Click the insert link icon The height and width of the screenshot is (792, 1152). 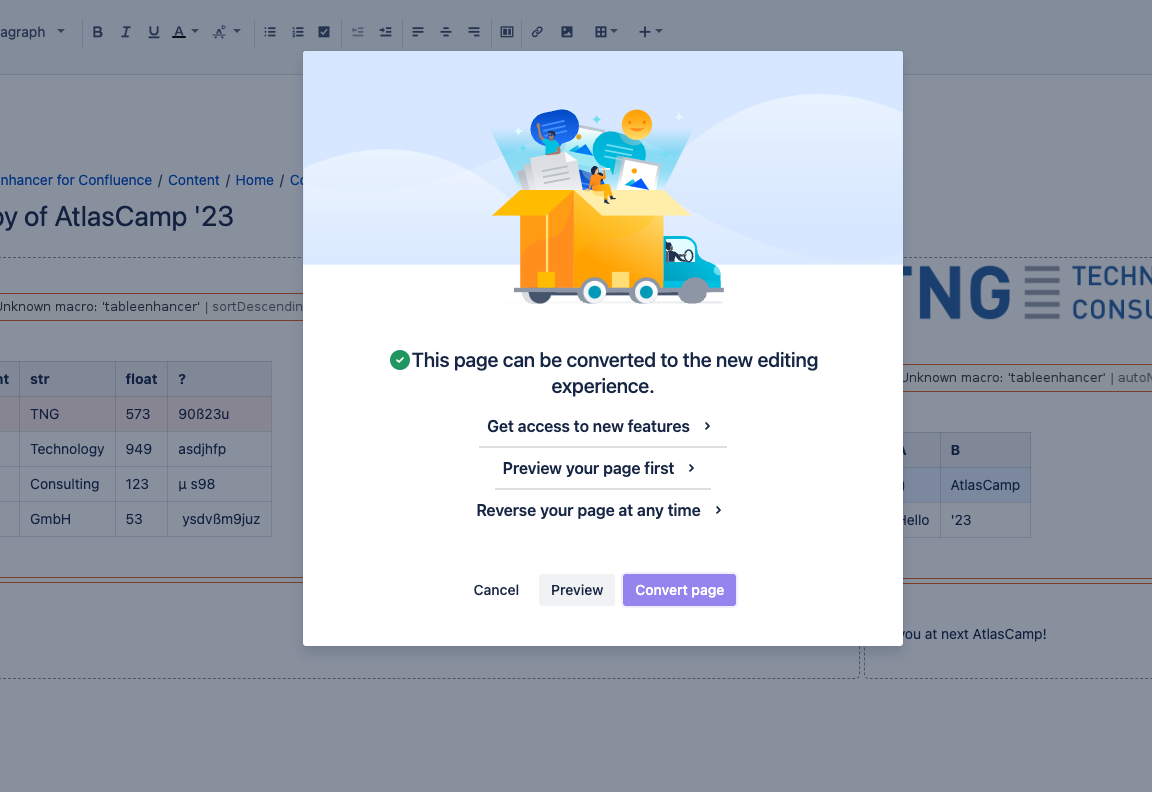[537, 32]
